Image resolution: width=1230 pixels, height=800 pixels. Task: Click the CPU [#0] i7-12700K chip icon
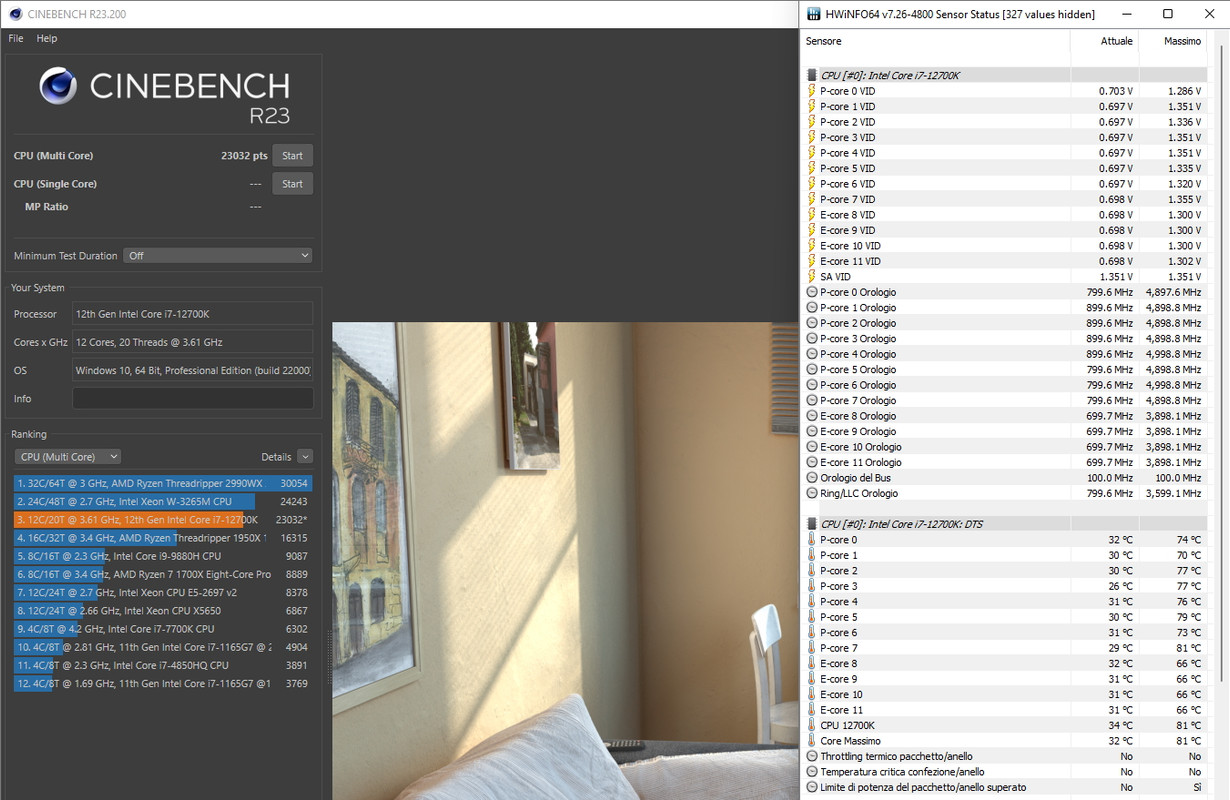[811, 75]
